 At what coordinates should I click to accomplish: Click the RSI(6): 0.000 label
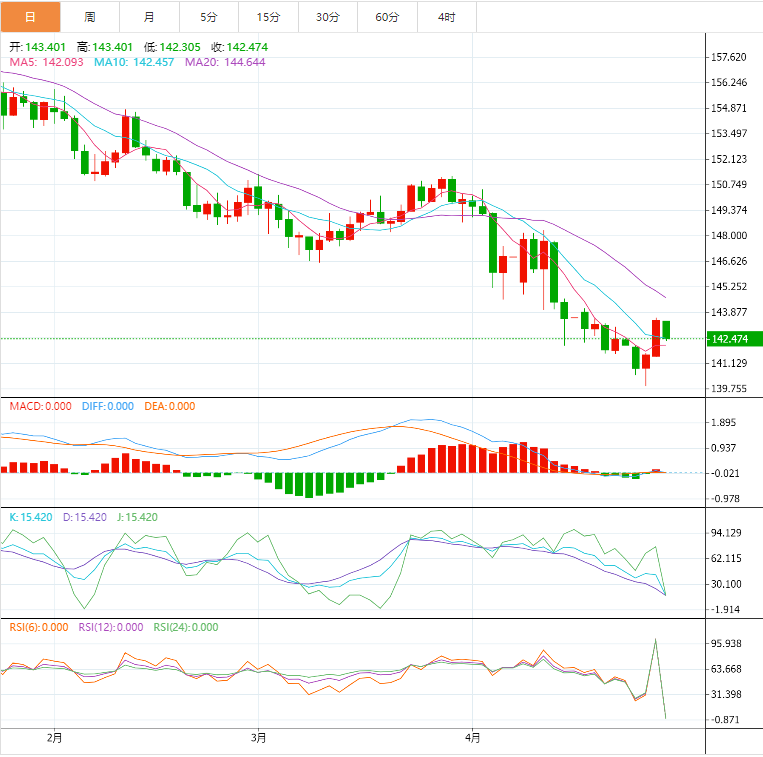click(39, 627)
